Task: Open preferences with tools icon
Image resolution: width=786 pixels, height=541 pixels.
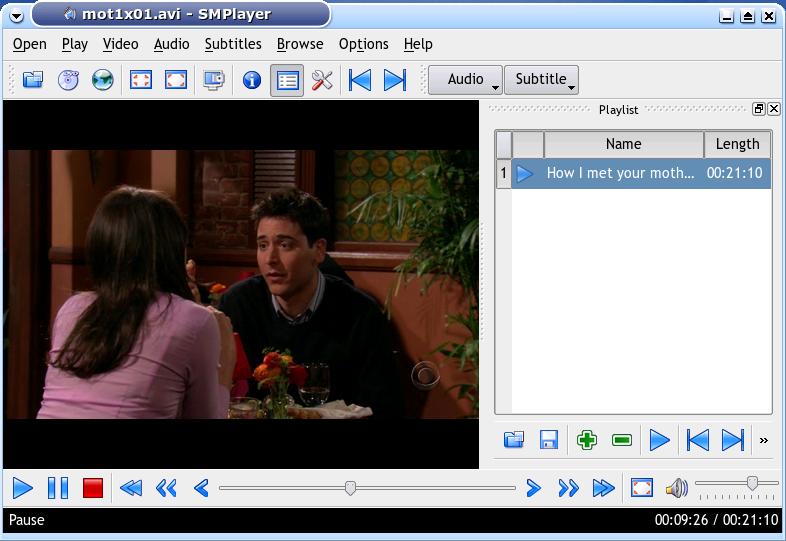Action: coord(322,80)
